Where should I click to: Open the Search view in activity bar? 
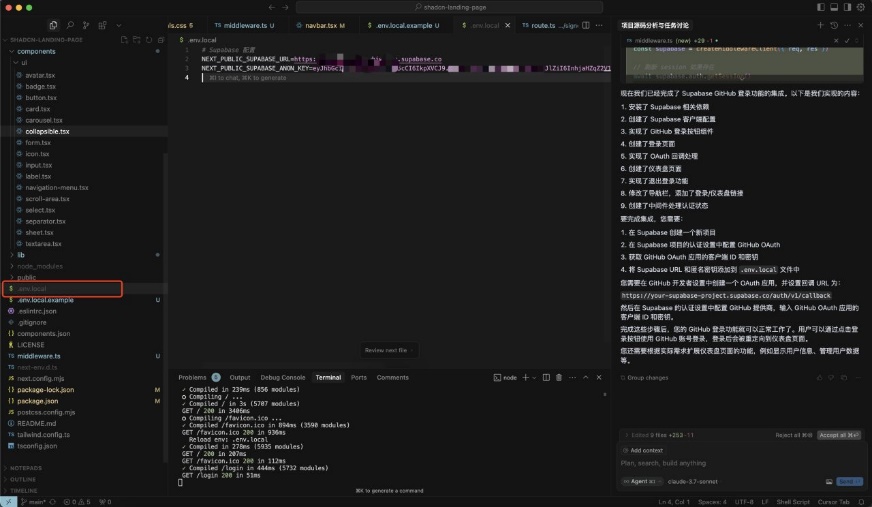click(x=68, y=25)
